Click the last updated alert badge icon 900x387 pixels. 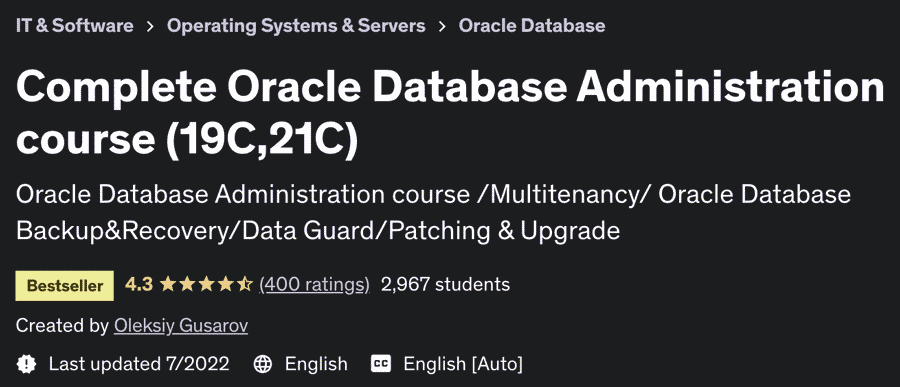click(26, 363)
